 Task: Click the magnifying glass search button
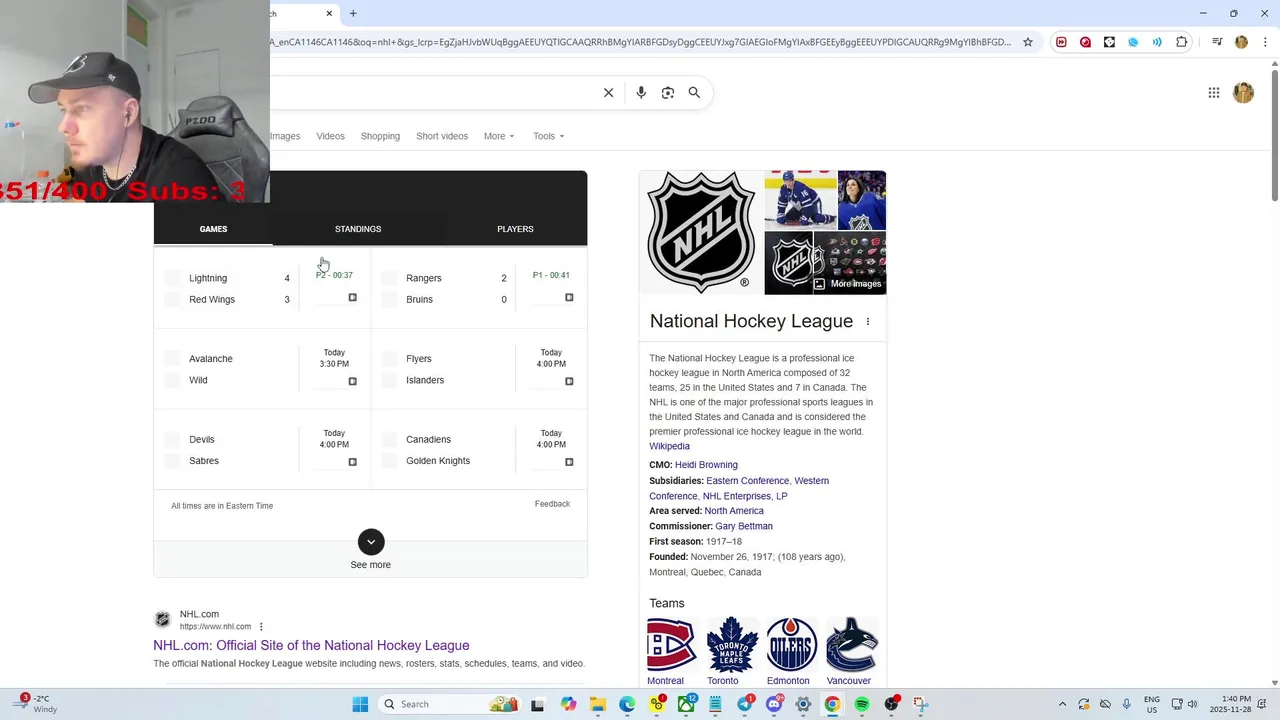694,92
